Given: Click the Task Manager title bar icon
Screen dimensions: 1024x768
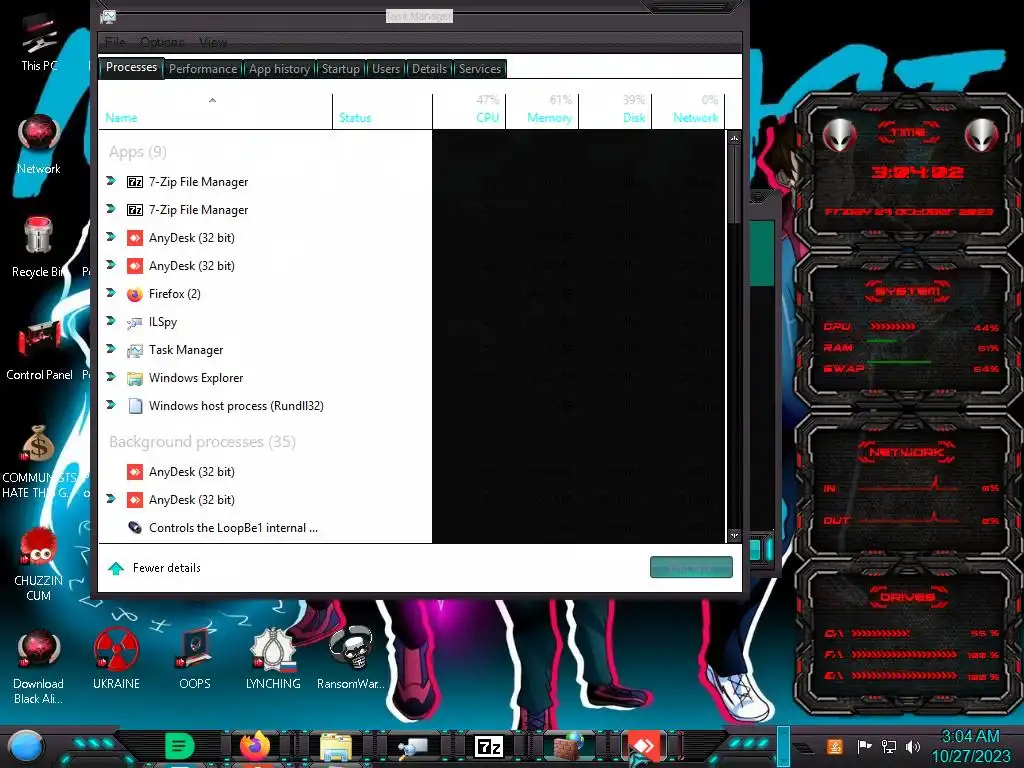Looking at the screenshot, I should pos(108,17).
